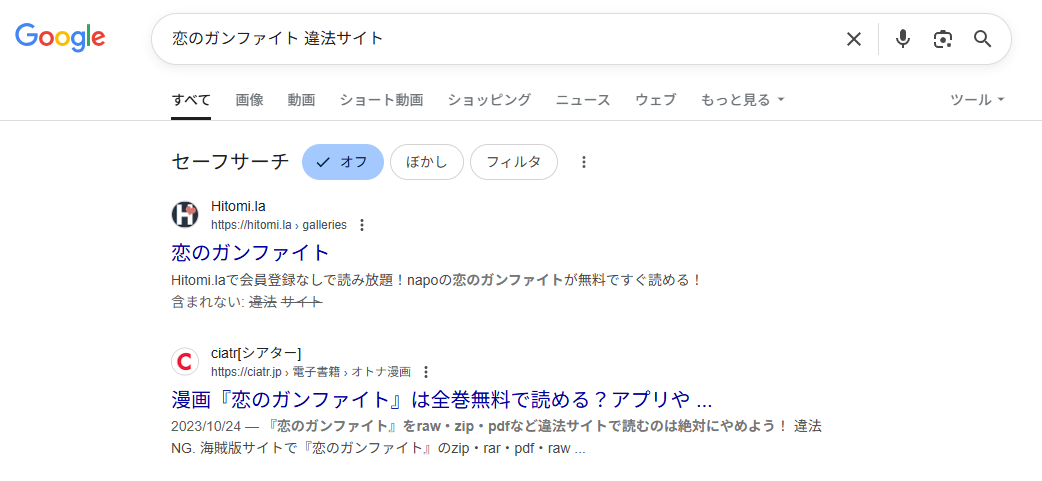The height and width of the screenshot is (481, 1042).
Task: Clear the search box with the X icon
Action: 853,39
